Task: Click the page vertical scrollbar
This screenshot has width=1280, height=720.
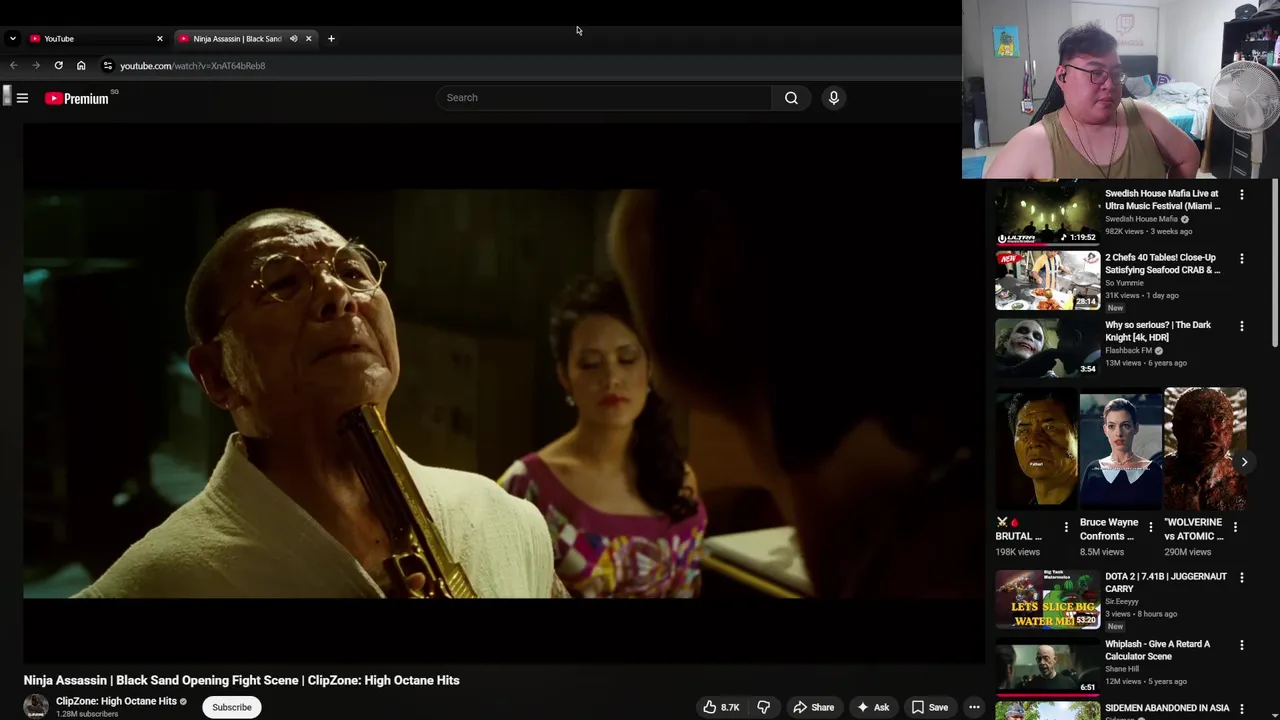Action: [x=1275, y=265]
